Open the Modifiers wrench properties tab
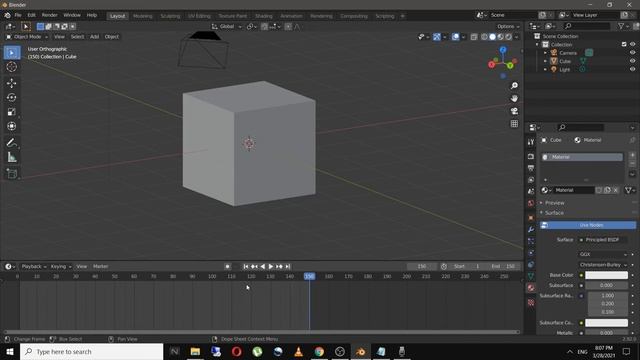The width and height of the screenshot is (640, 360). tap(531, 230)
